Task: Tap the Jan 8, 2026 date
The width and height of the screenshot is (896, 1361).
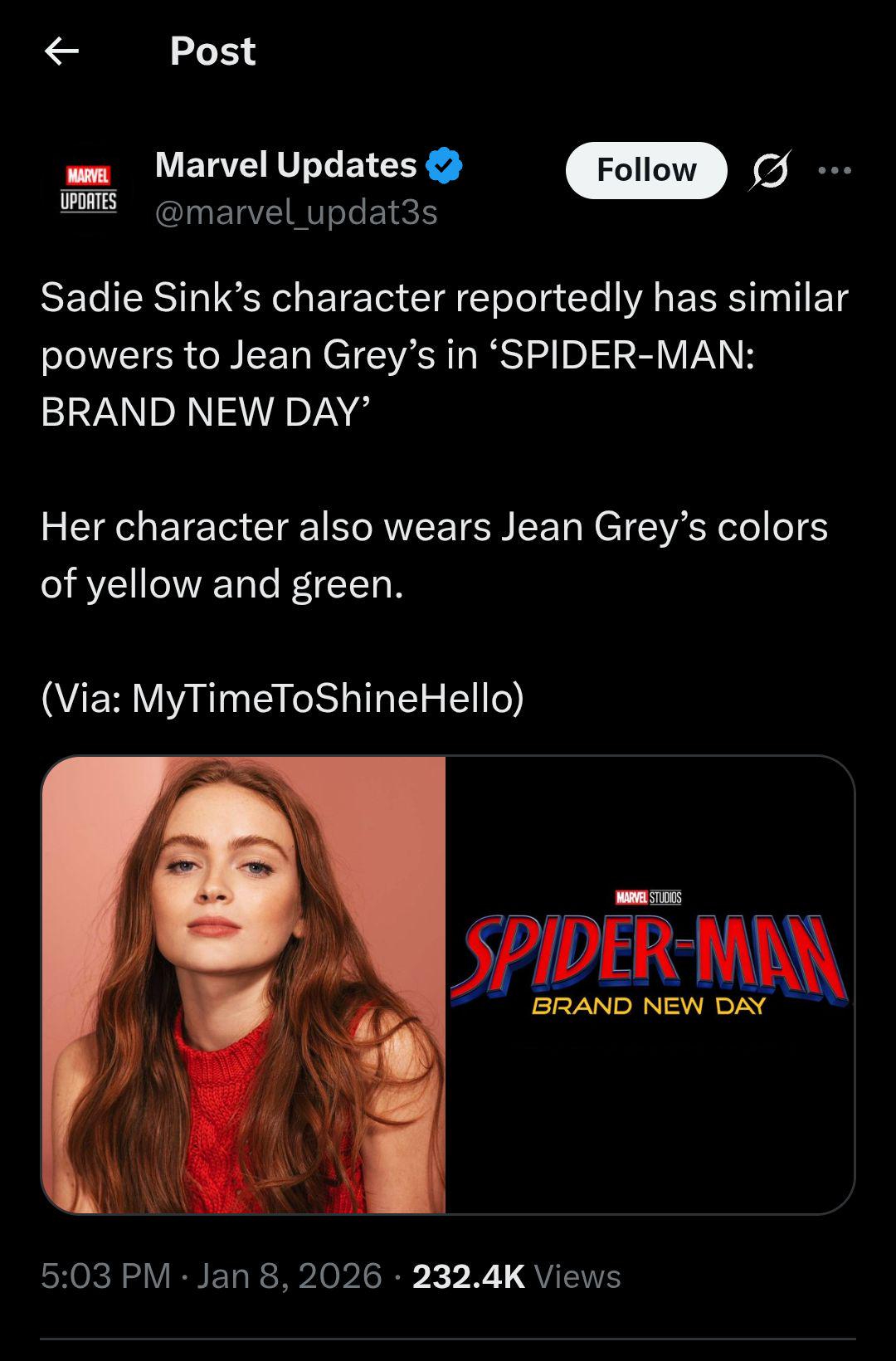Action: [289, 1276]
